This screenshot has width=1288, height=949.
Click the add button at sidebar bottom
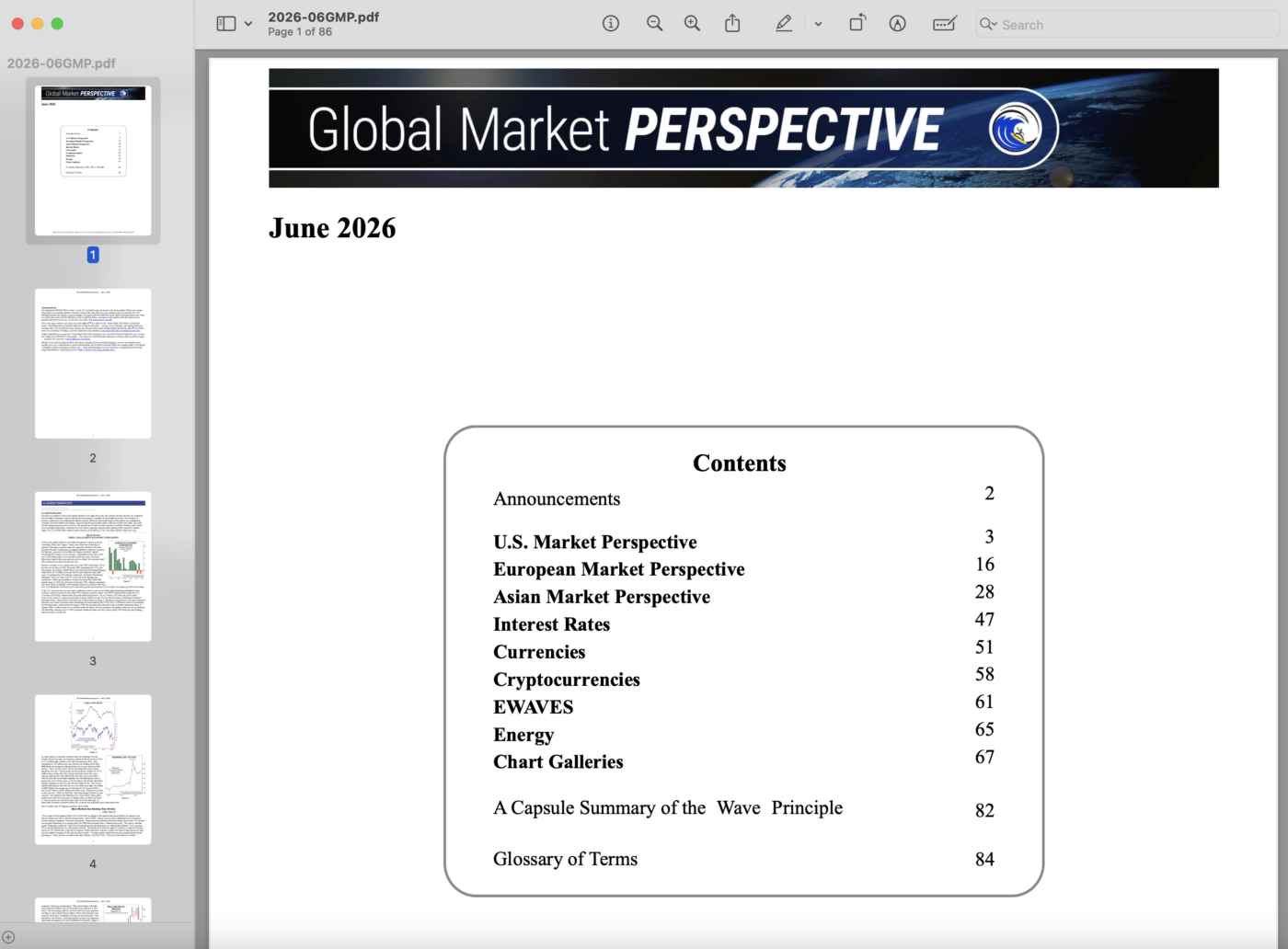[8, 938]
